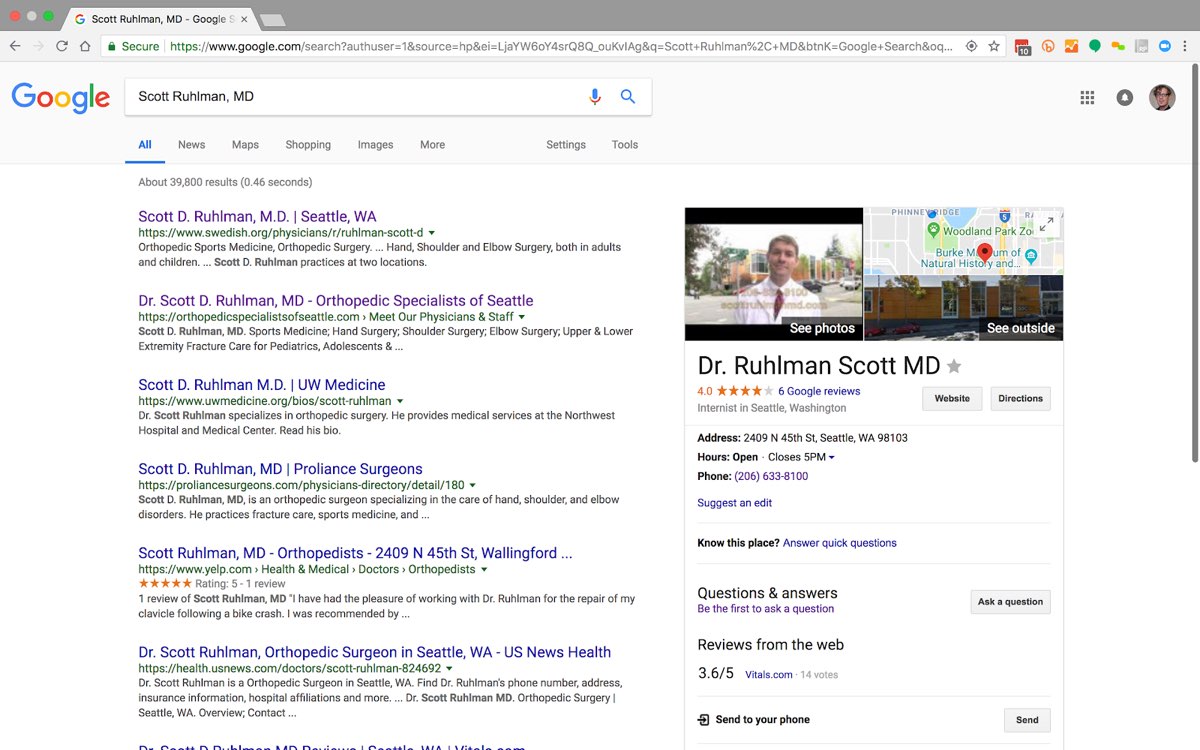The width and height of the screenshot is (1200, 750).
Task: Open Vitals.com review link
Action: point(769,675)
